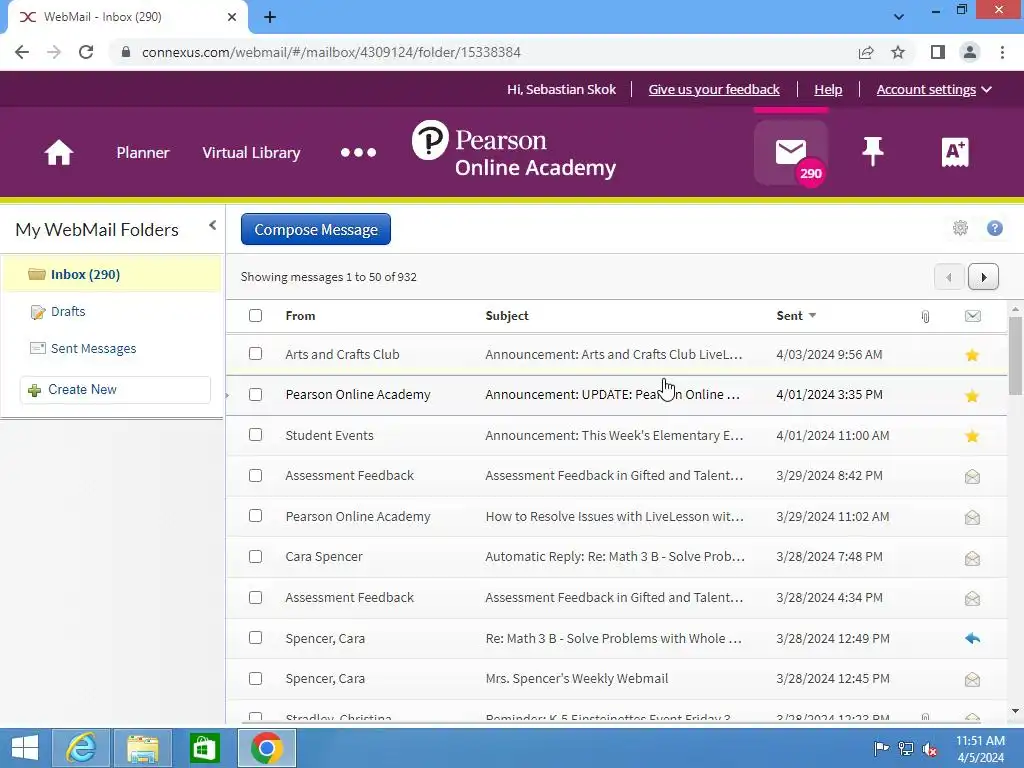
Task: Bookmark this page with star icon
Action: pyautogui.click(x=898, y=52)
